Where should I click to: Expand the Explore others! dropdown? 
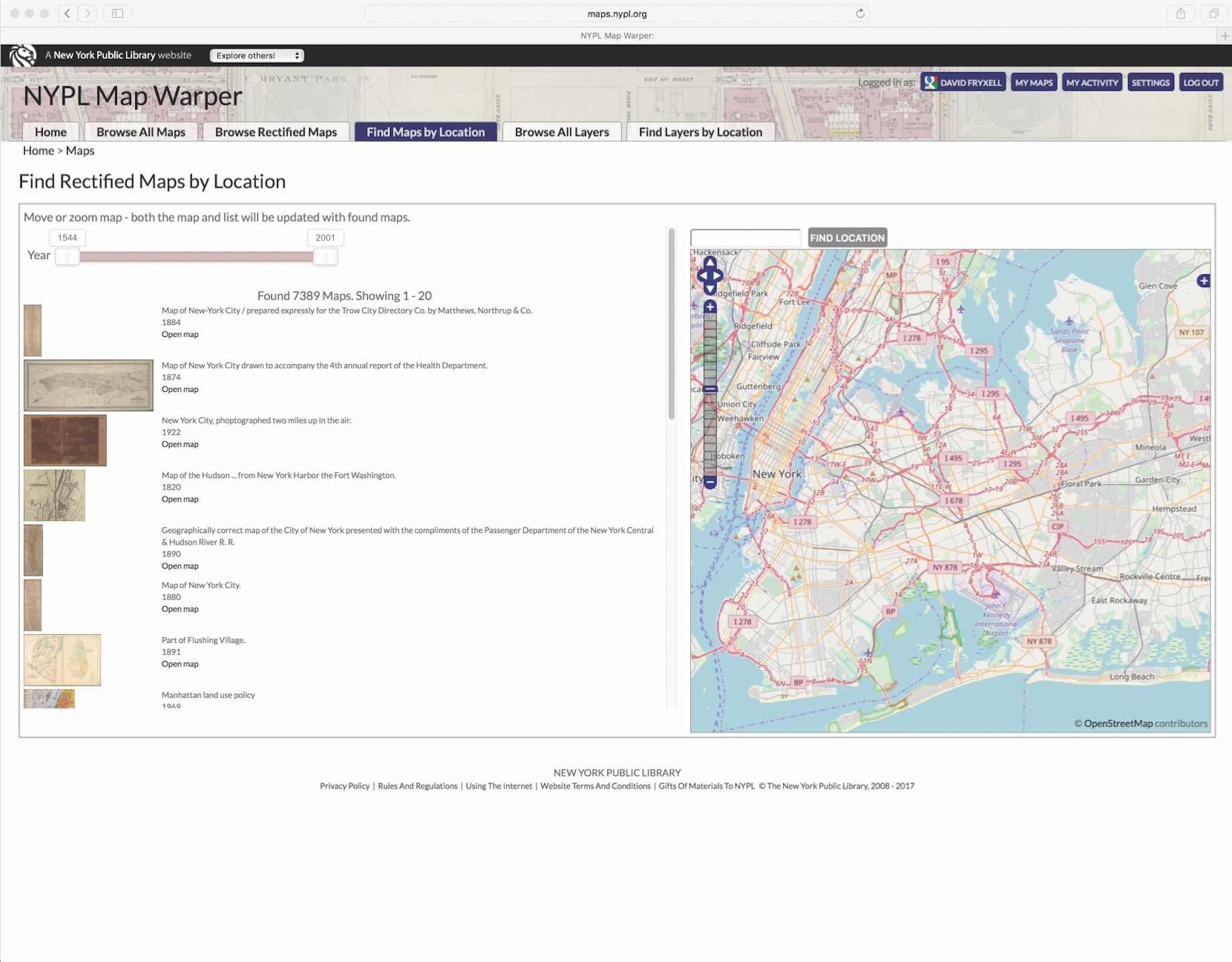(255, 55)
